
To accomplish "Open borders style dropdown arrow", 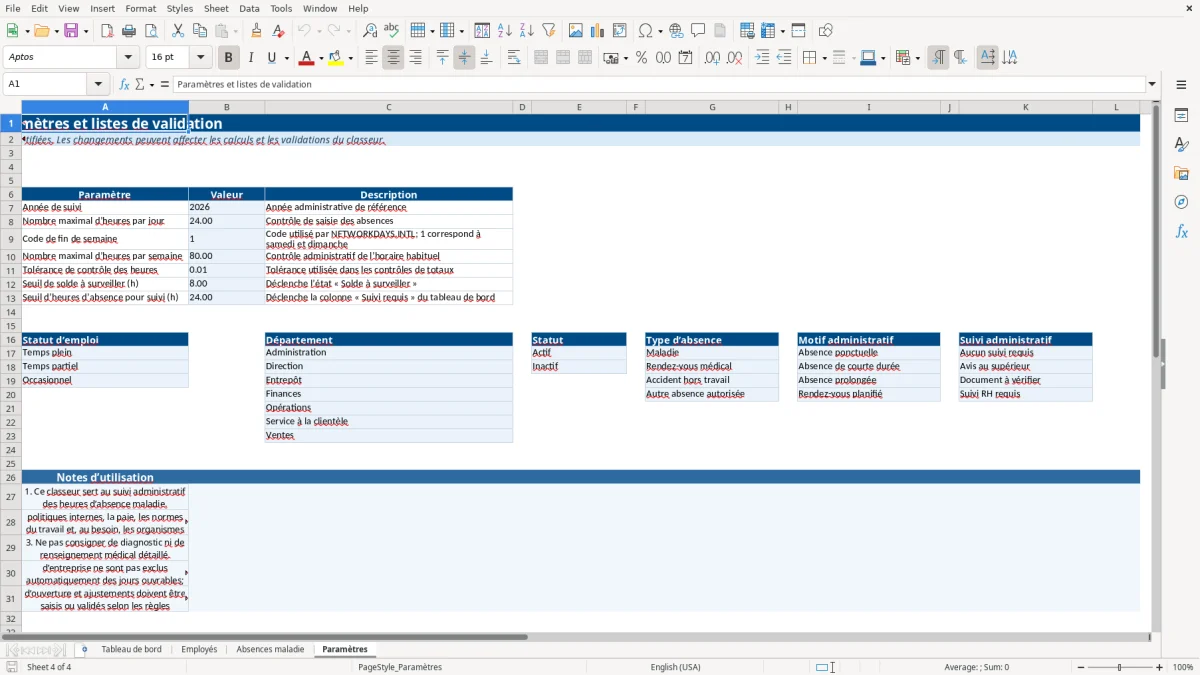I will click(824, 58).
